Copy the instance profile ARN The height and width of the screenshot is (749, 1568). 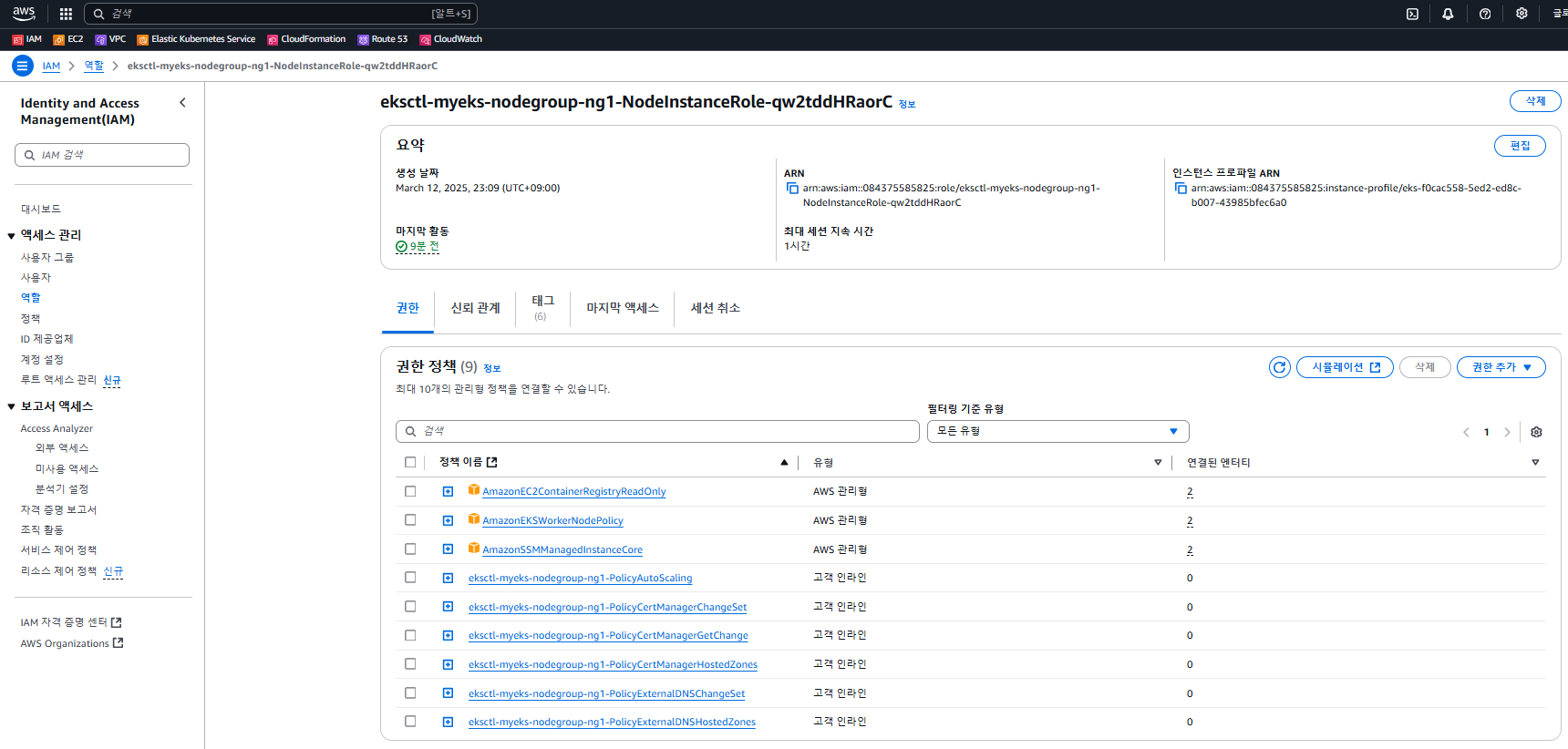point(1181,189)
